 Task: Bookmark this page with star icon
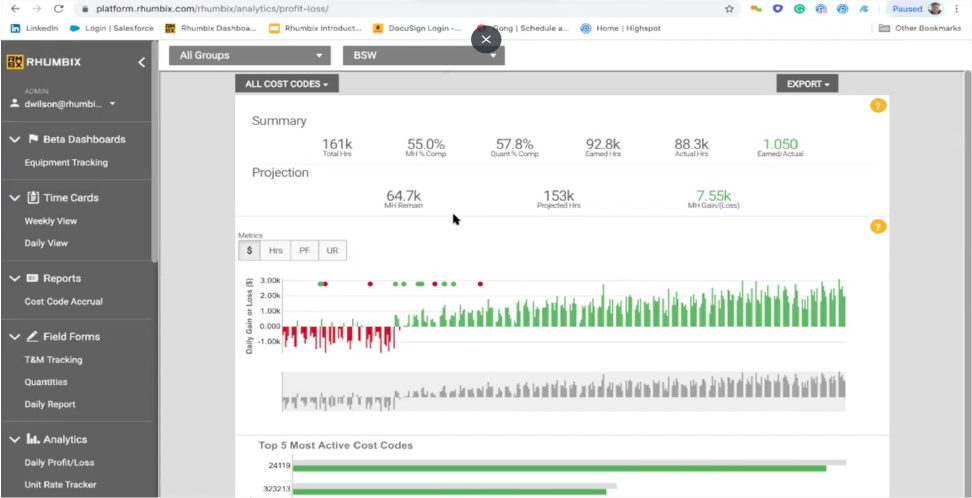tap(729, 9)
